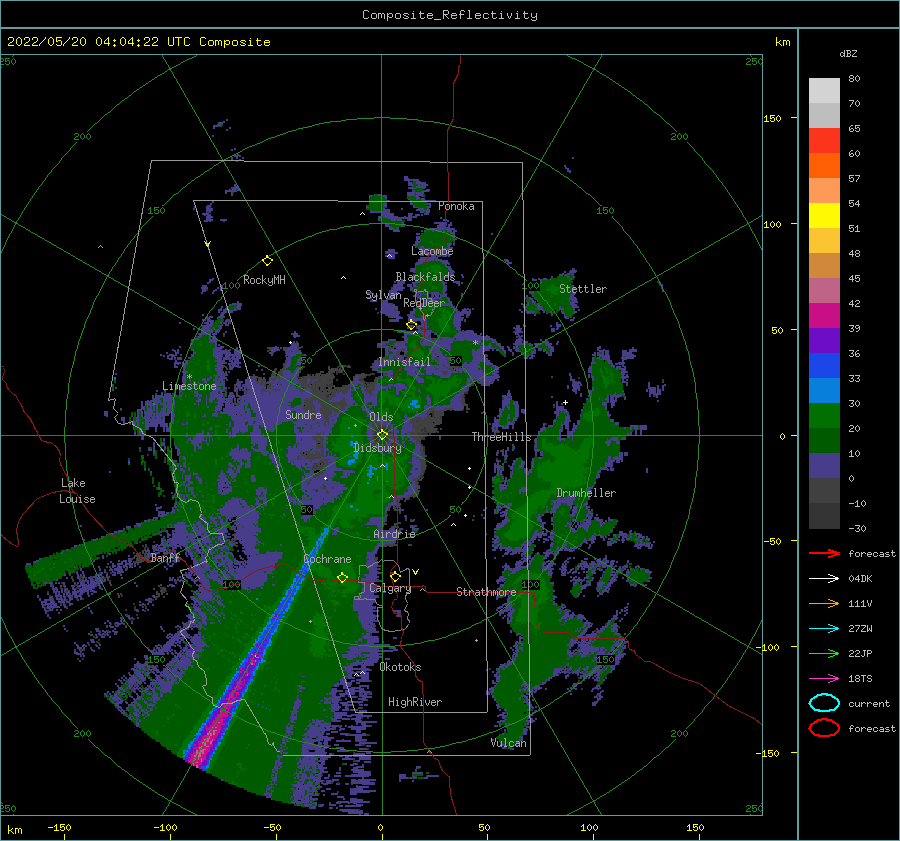Click the km unit label at bottom left
Screen dimensions: 900x841
coord(14,830)
